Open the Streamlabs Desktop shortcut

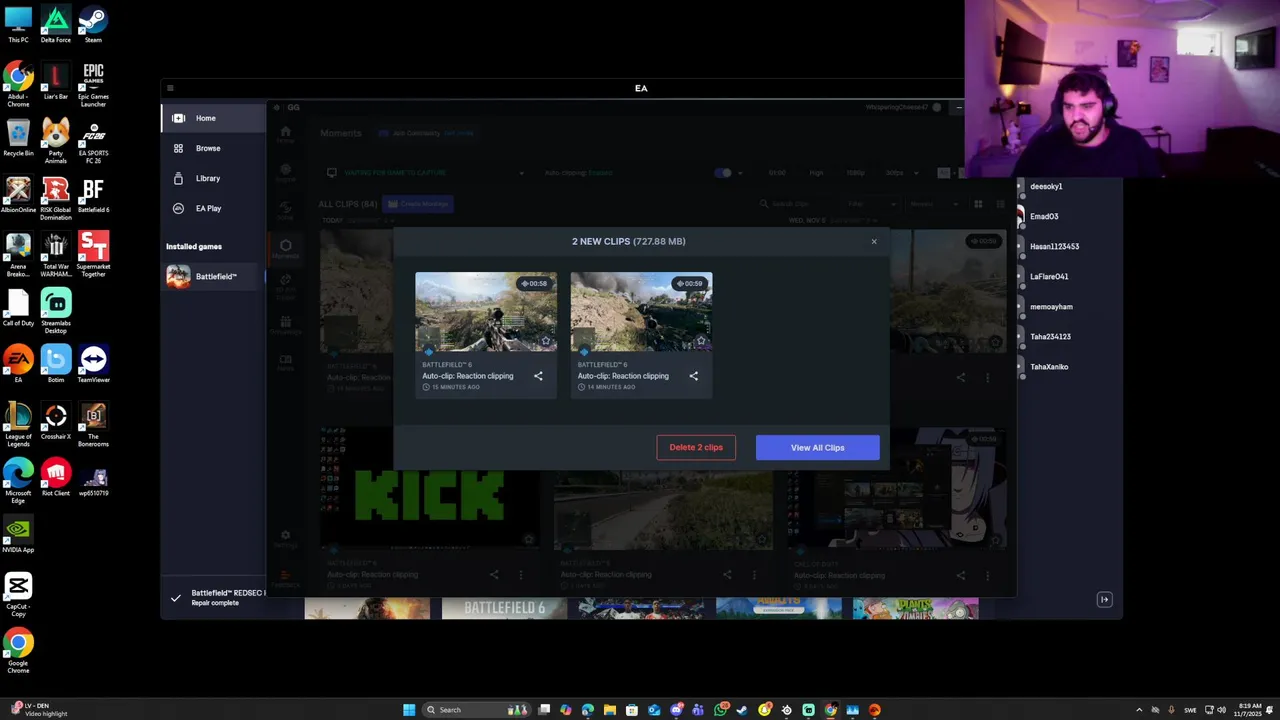56,311
